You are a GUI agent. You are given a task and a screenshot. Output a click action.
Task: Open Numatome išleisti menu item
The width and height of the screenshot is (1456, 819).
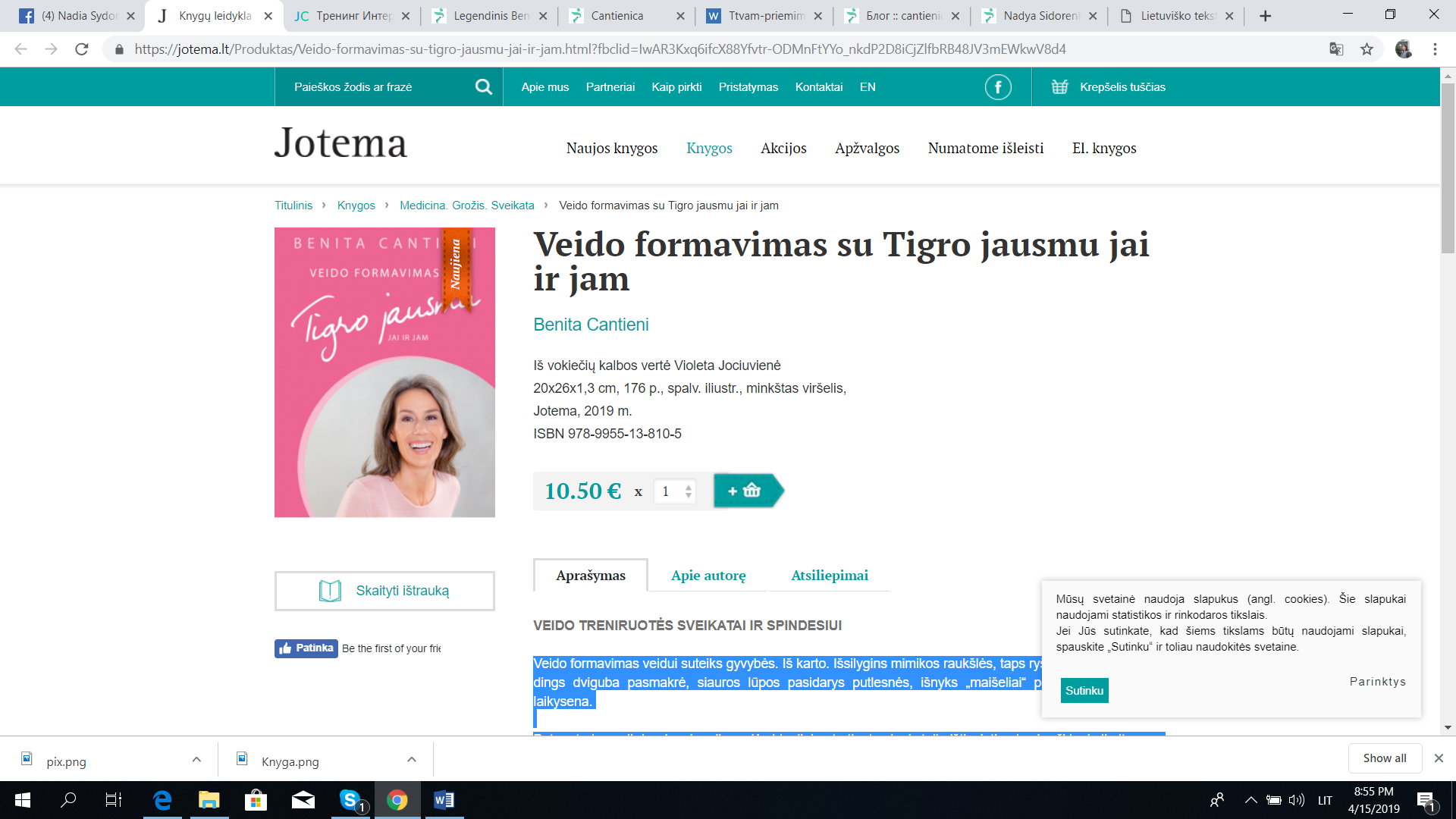click(x=986, y=149)
